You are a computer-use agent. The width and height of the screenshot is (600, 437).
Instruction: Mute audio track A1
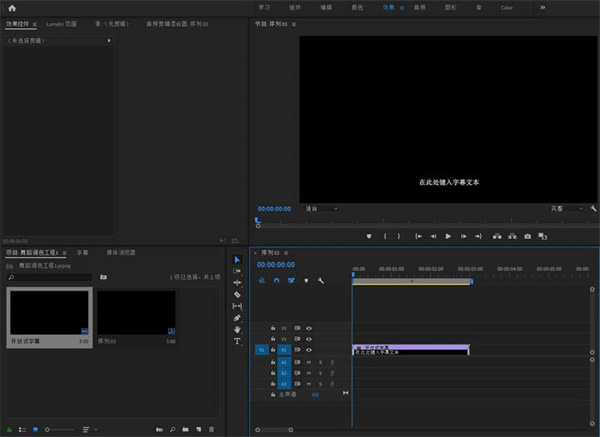coord(309,362)
